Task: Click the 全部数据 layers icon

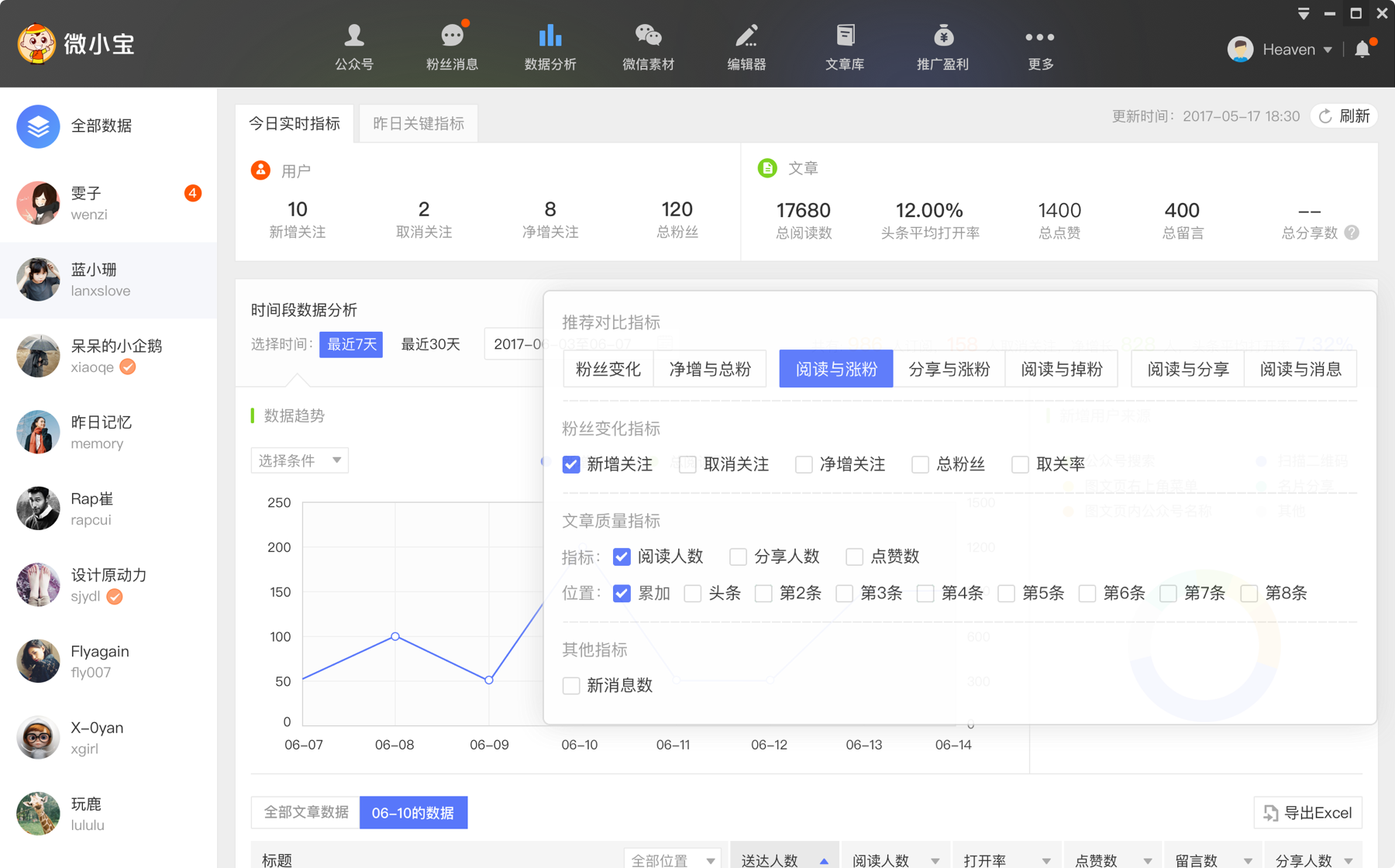Action: (x=38, y=126)
